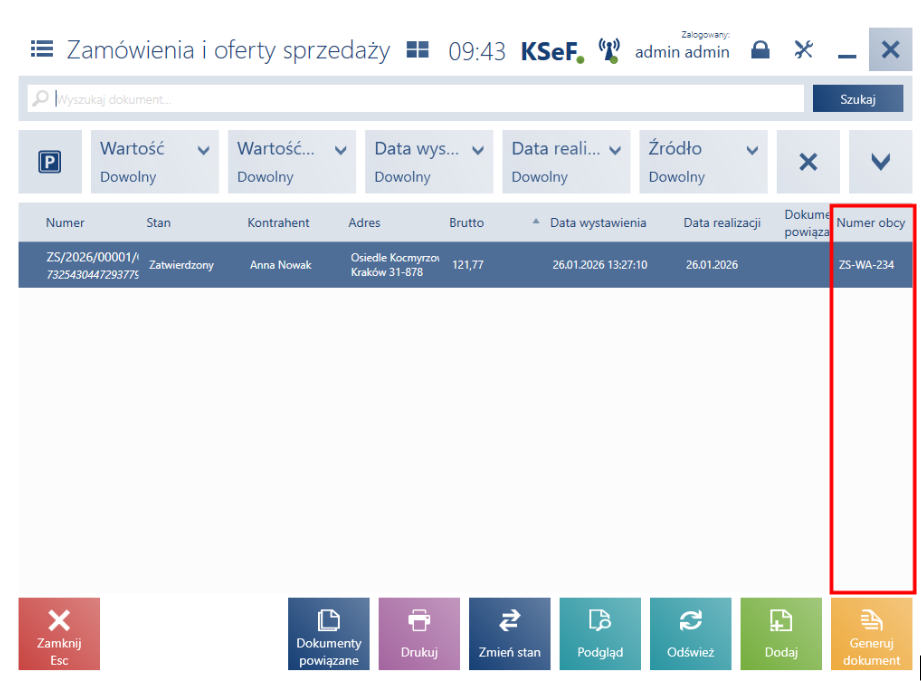Click the Dodaj add button
This screenshot has width=921, height=684.
pos(781,634)
